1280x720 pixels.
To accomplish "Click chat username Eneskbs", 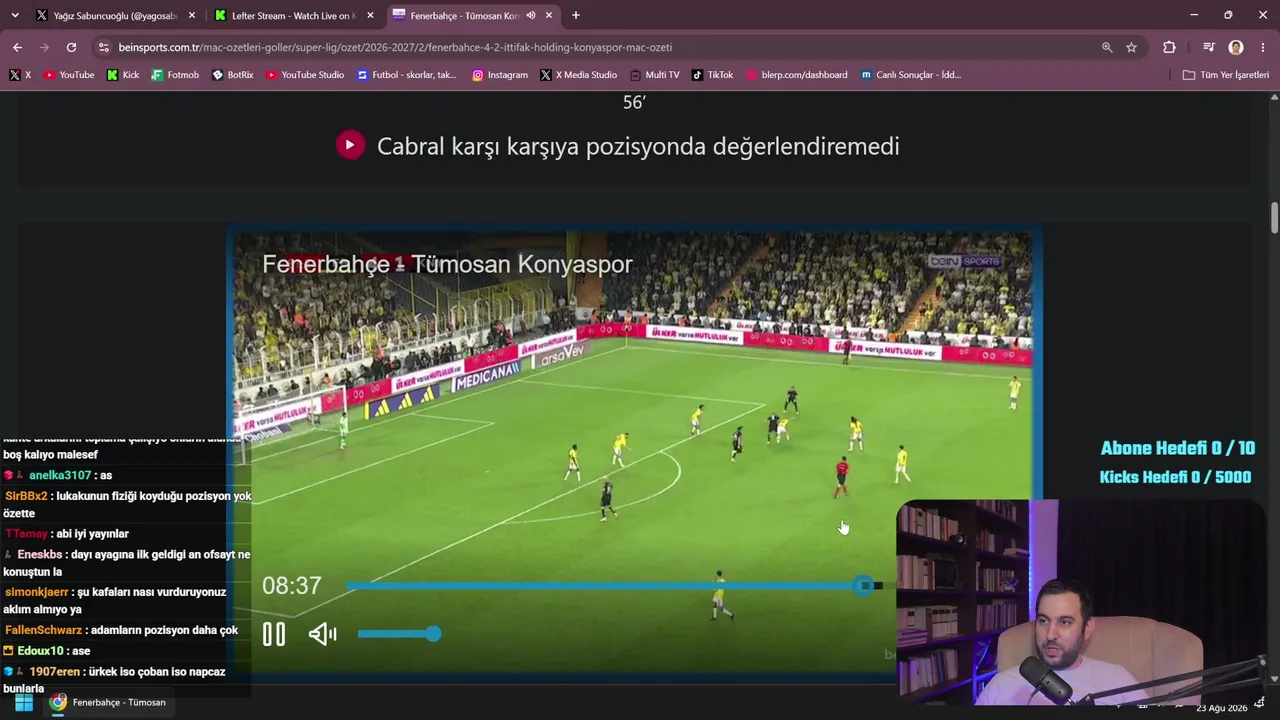I will coord(40,554).
